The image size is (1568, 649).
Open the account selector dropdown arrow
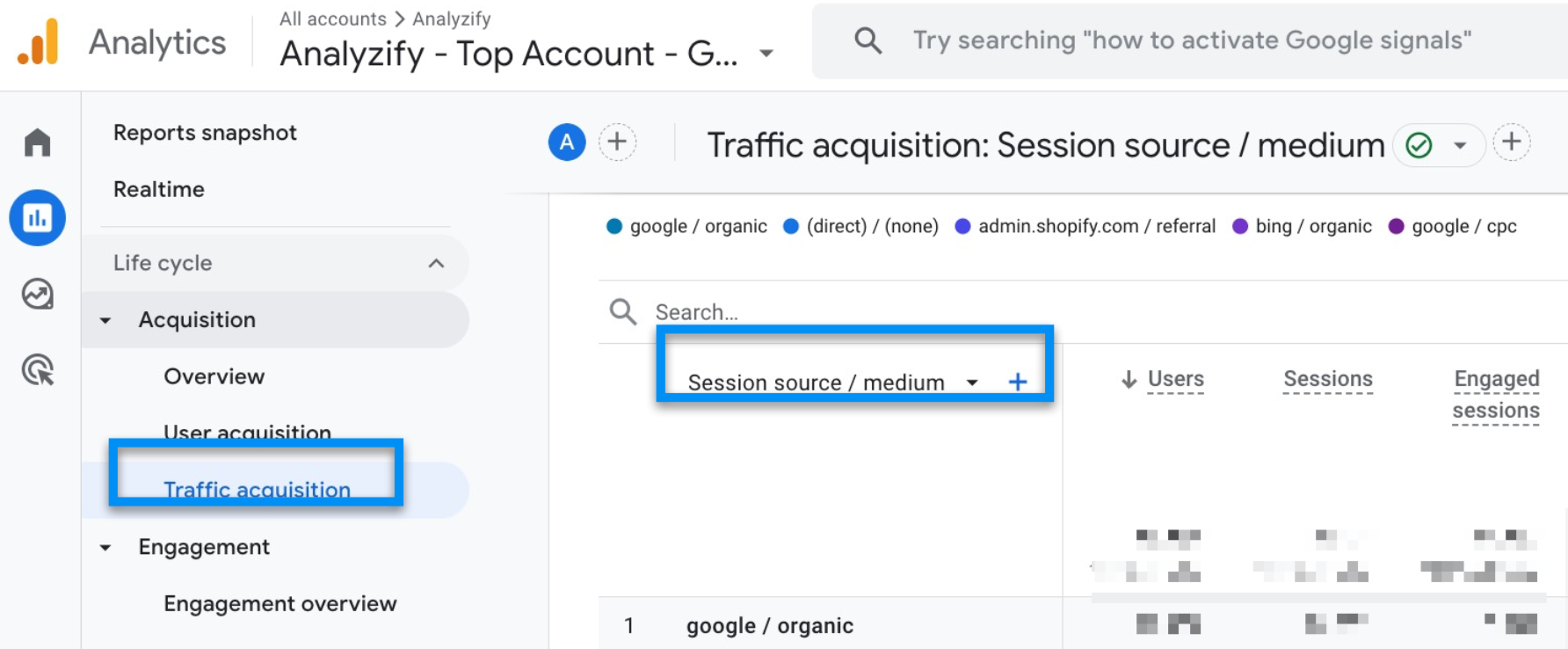[766, 54]
